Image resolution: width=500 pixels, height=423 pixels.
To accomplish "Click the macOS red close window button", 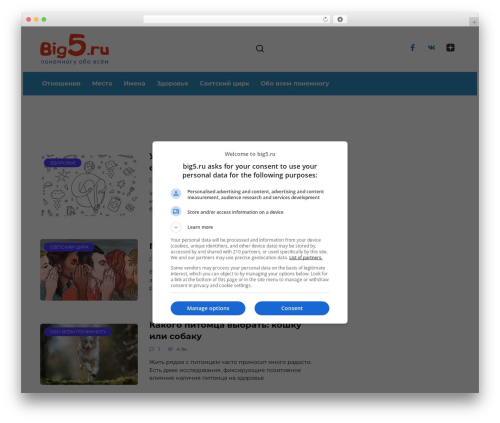I will (29, 19).
